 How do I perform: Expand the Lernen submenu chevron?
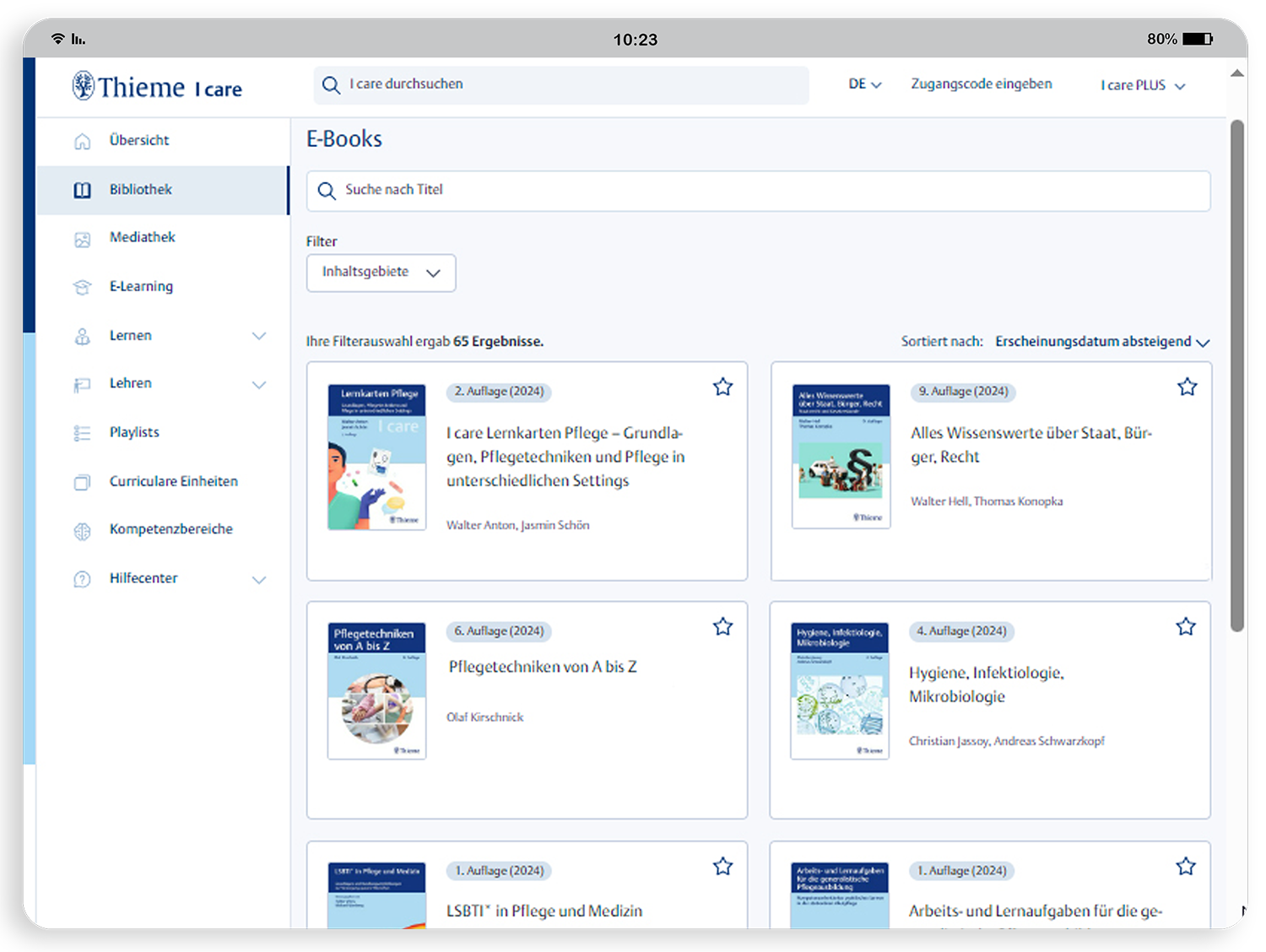259,336
